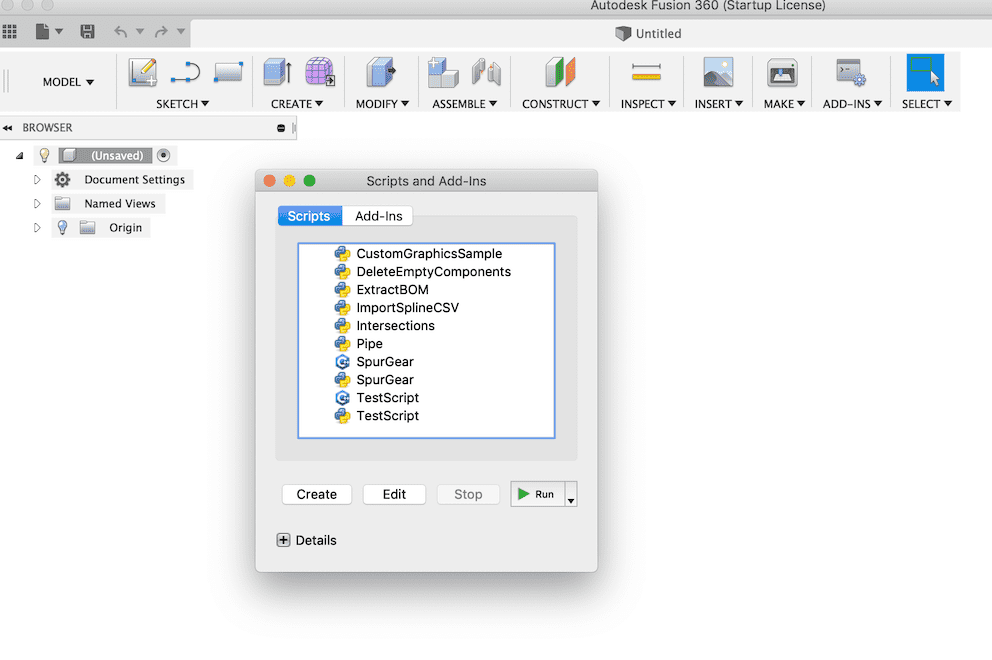Save the design with floppy disk icon

87,31
